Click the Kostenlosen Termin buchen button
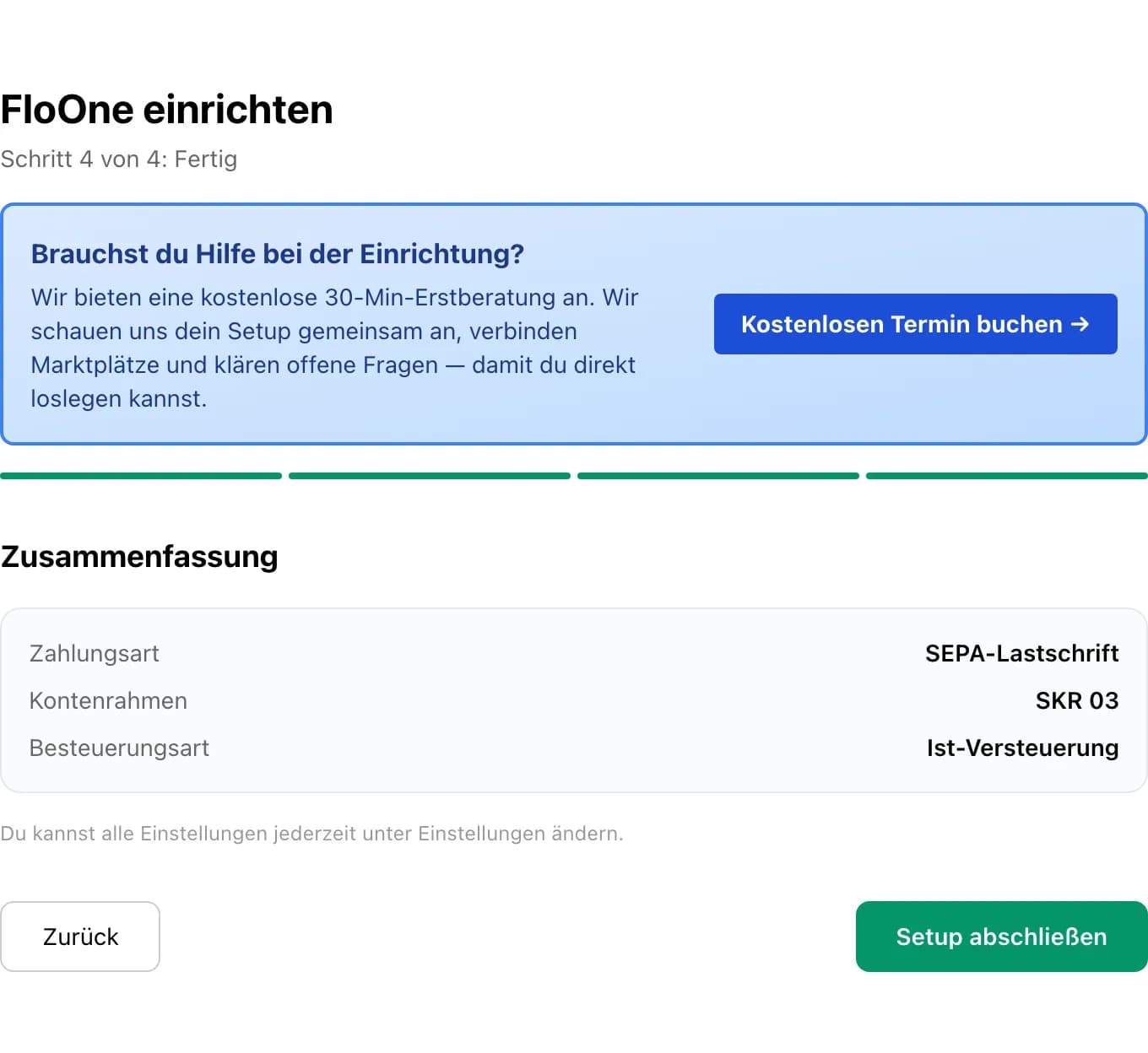The height and width of the screenshot is (1053, 1148). click(915, 324)
